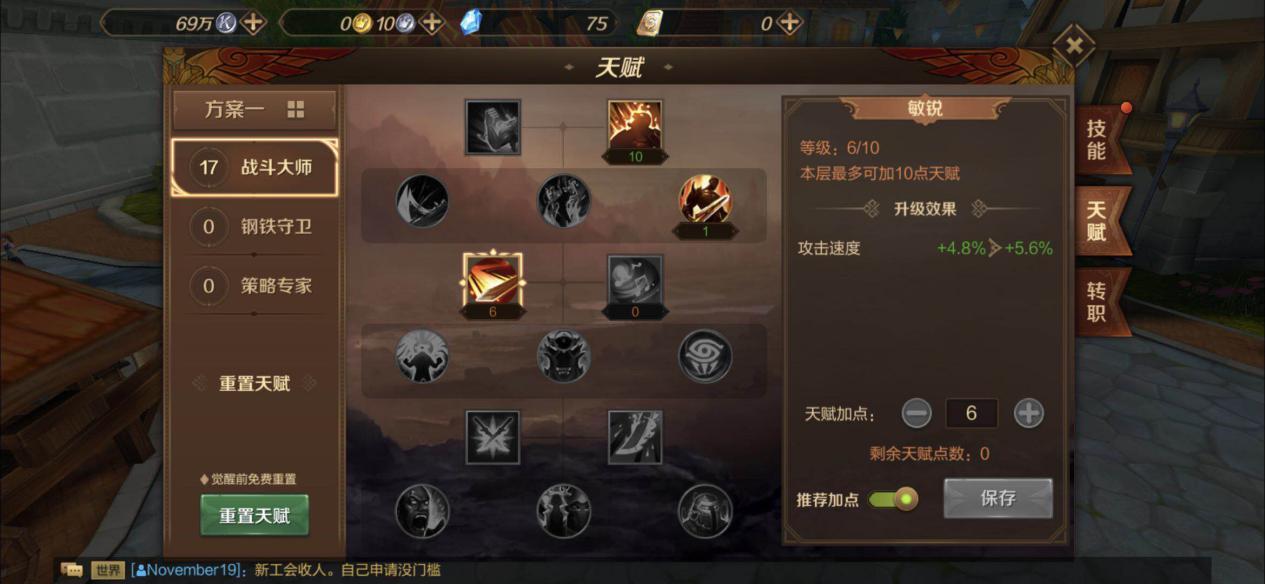Add more 69万 silver currency
Image resolution: width=1265 pixels, height=584 pixels.
pos(254,22)
